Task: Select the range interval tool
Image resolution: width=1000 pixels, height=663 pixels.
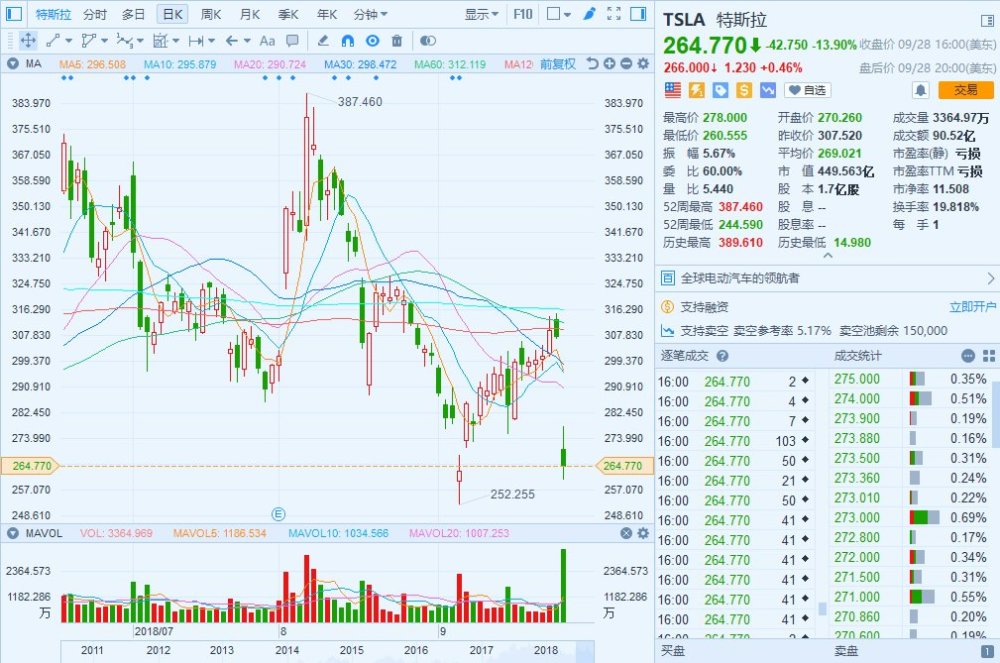Action: pos(196,41)
